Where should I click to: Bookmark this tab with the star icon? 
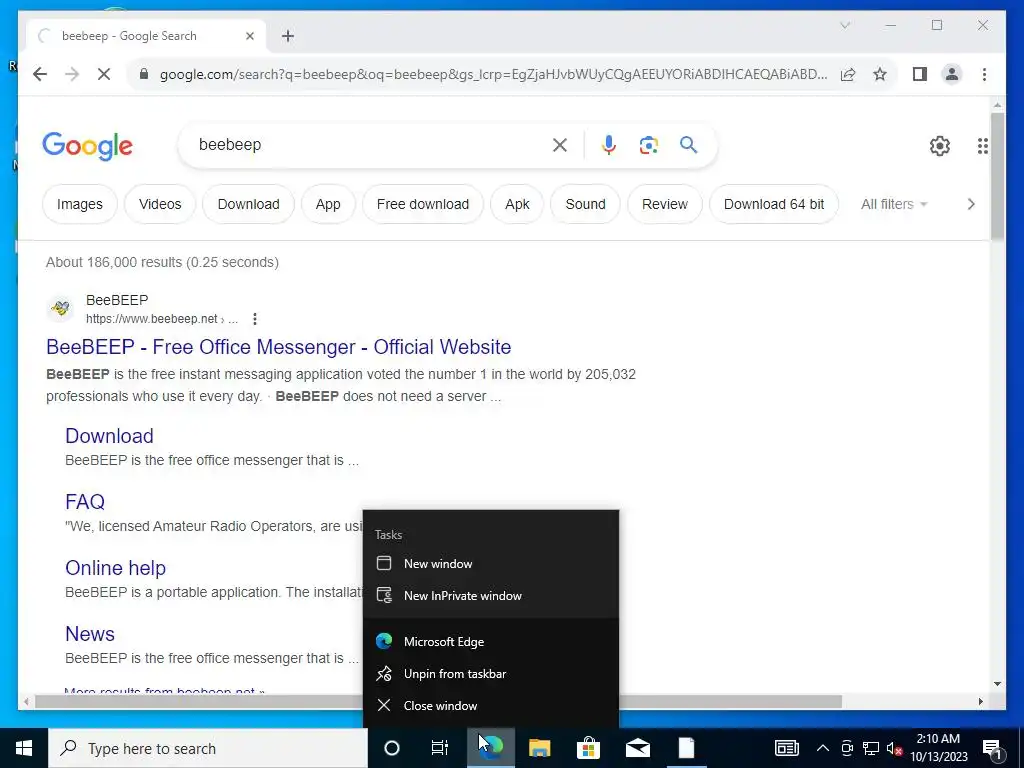(880, 74)
